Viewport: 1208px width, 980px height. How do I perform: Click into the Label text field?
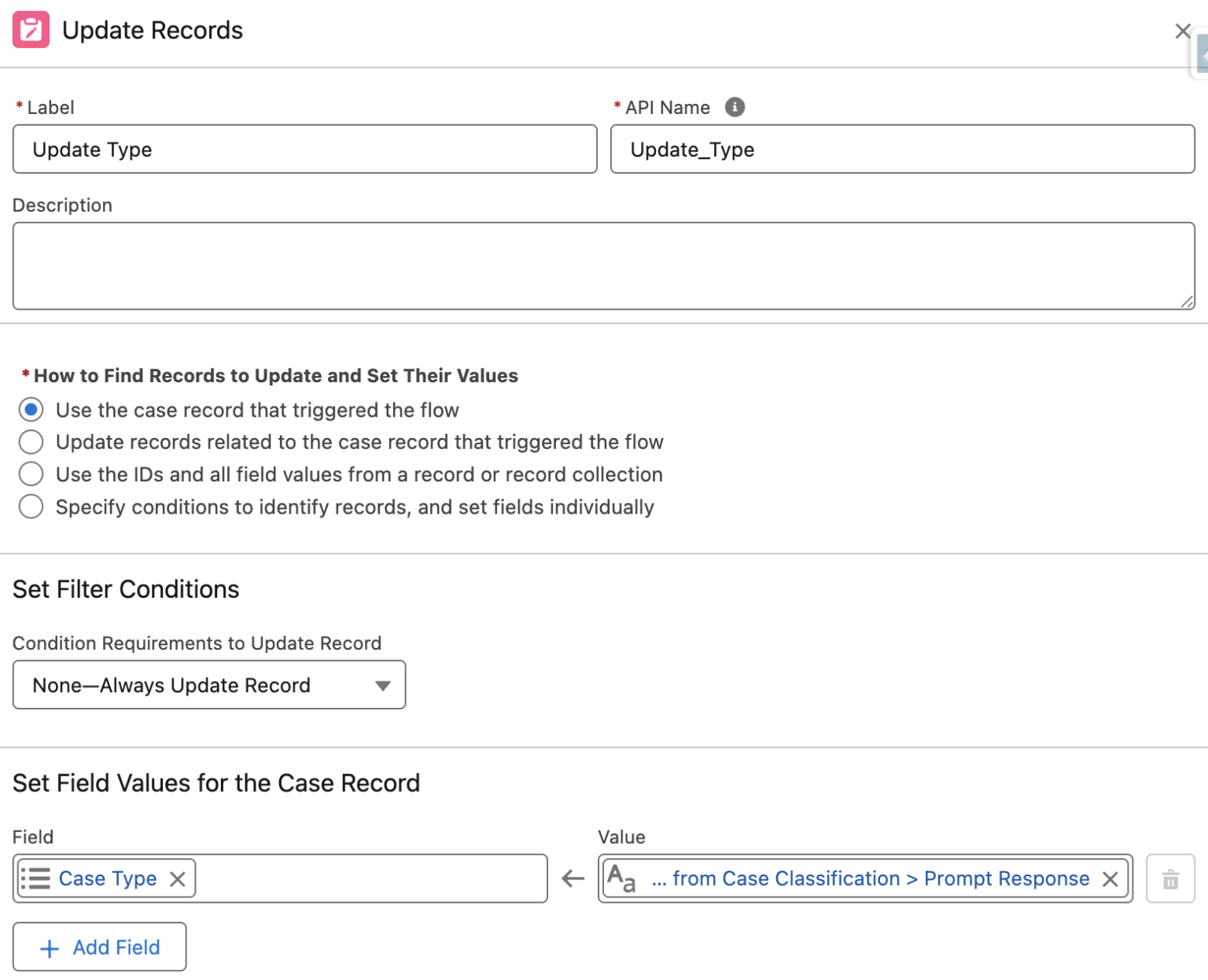(x=304, y=149)
